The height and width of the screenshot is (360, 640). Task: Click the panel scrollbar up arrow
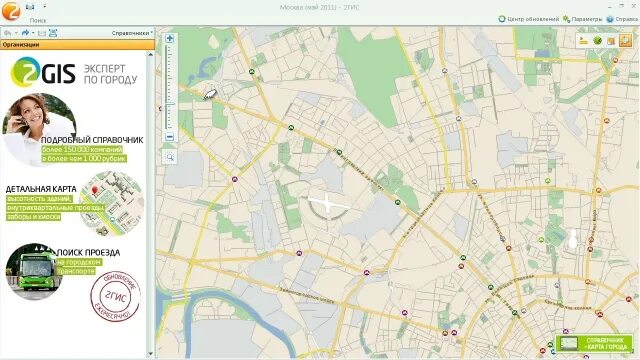(150, 54)
